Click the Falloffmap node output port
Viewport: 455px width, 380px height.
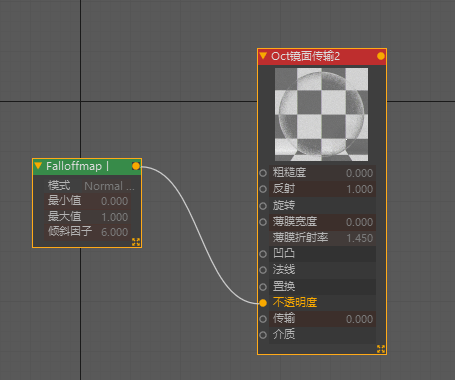point(136,166)
